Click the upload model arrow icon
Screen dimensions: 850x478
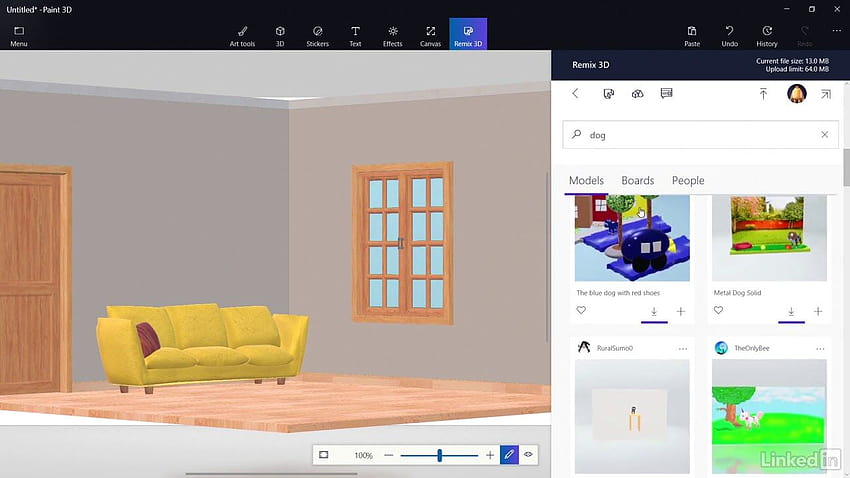click(x=763, y=94)
